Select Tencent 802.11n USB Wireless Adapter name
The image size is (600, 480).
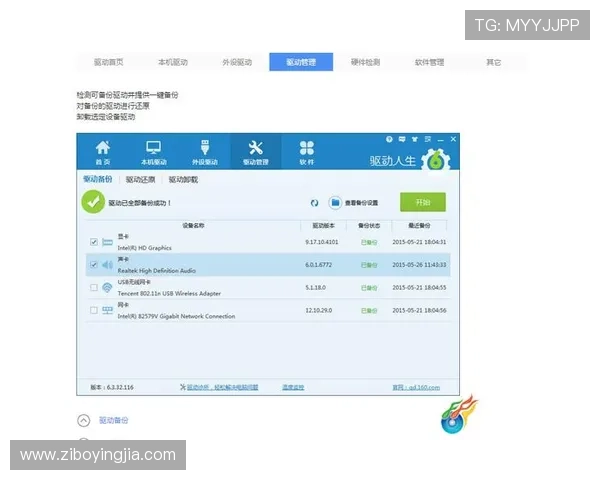[x=169, y=294]
